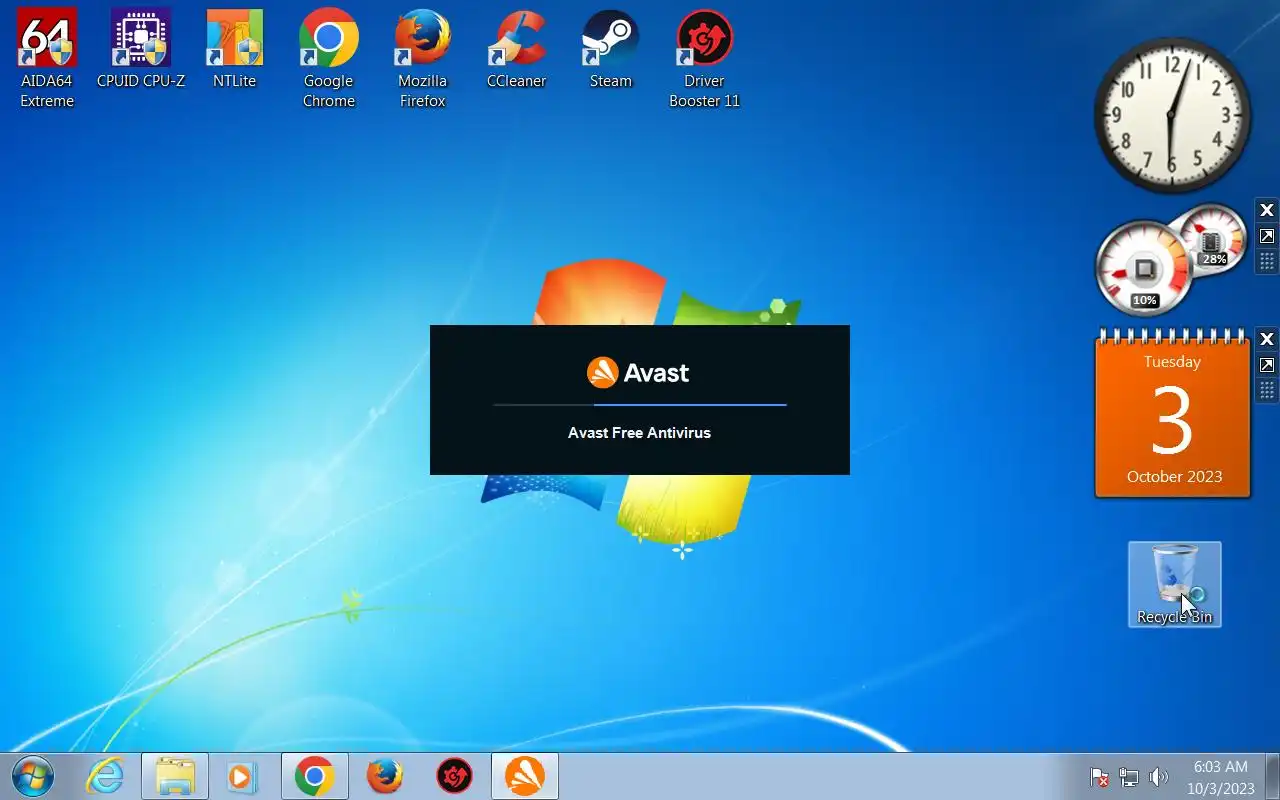Click the analog clock gadget
The image size is (1280, 800).
(x=1172, y=116)
